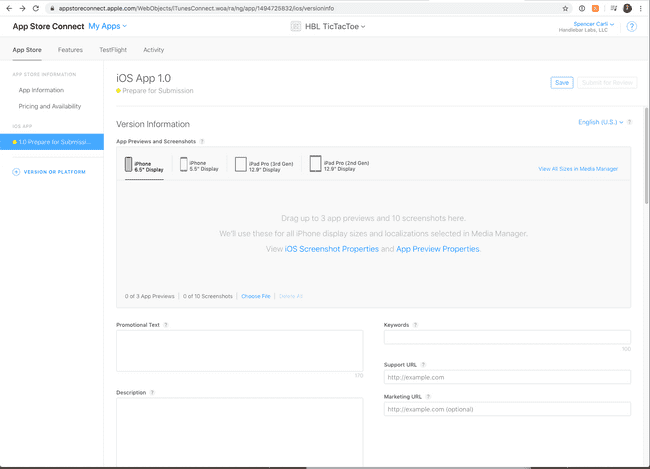Focus the Support URL field
This screenshot has height=469, width=650.
(507, 377)
